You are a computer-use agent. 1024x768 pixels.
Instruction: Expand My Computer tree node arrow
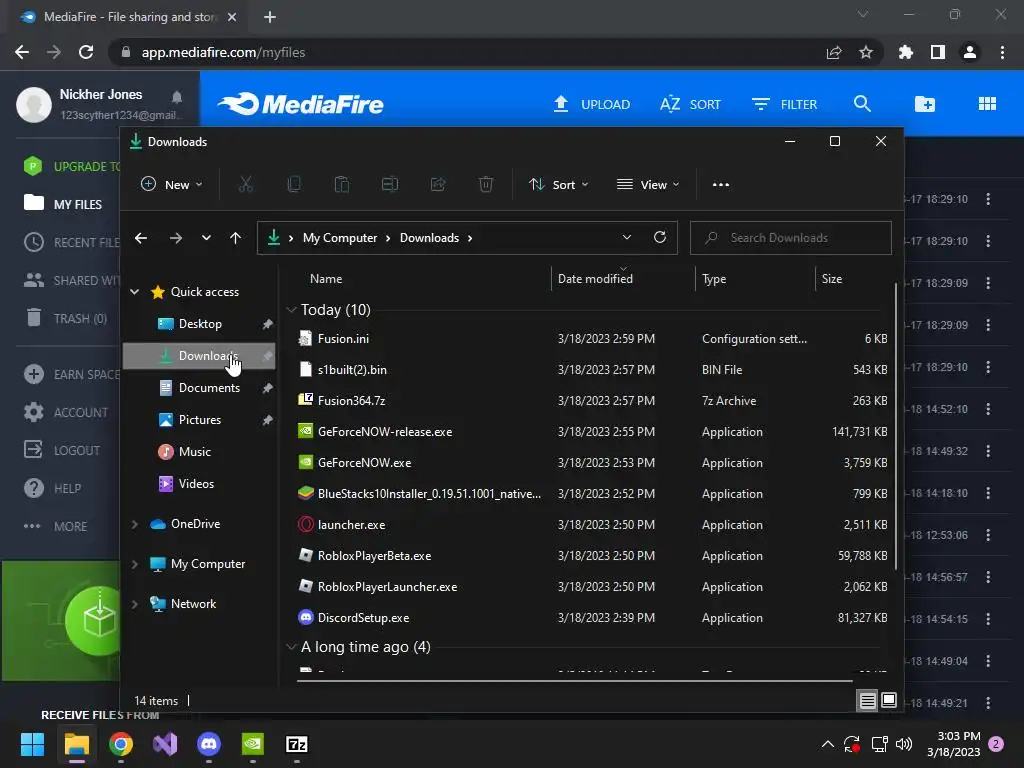pyautogui.click(x=135, y=564)
